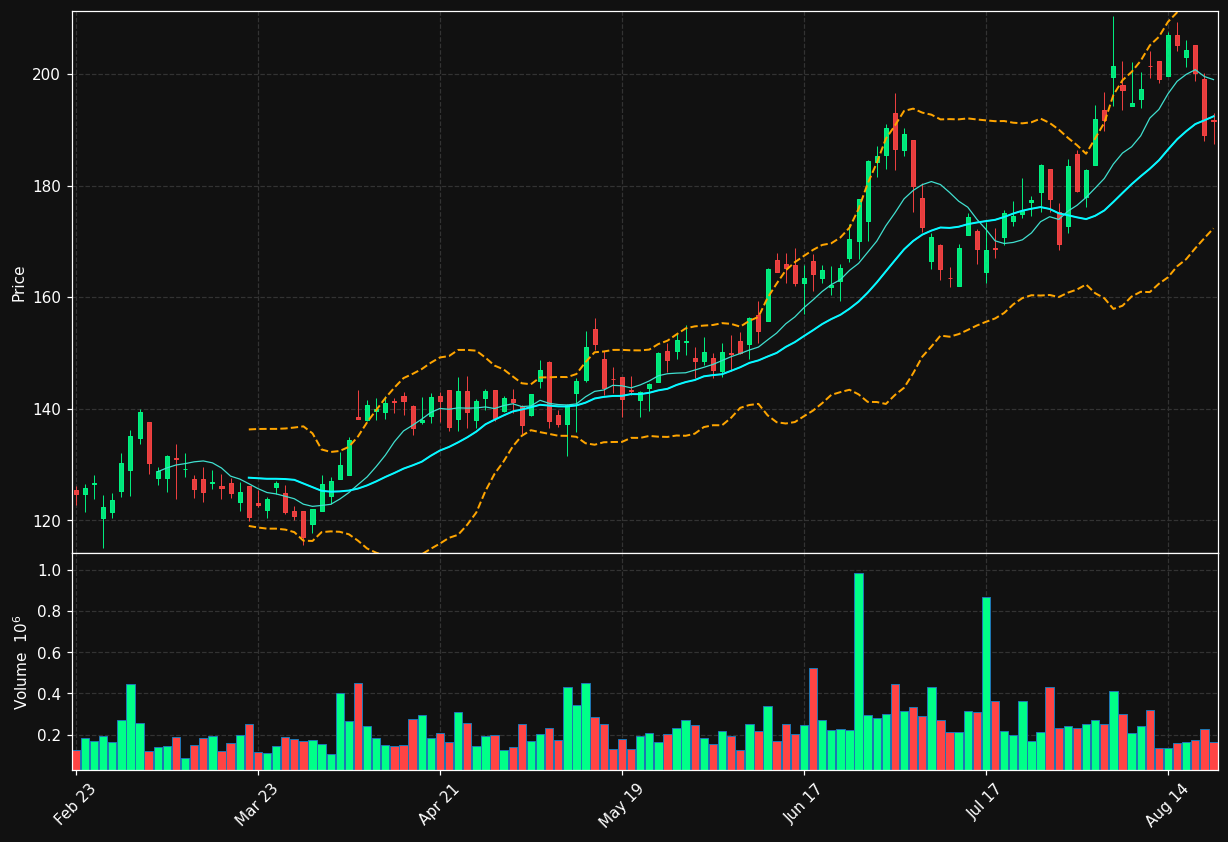Select the 140 price tick label
This screenshot has width=1228, height=842.
[48, 410]
